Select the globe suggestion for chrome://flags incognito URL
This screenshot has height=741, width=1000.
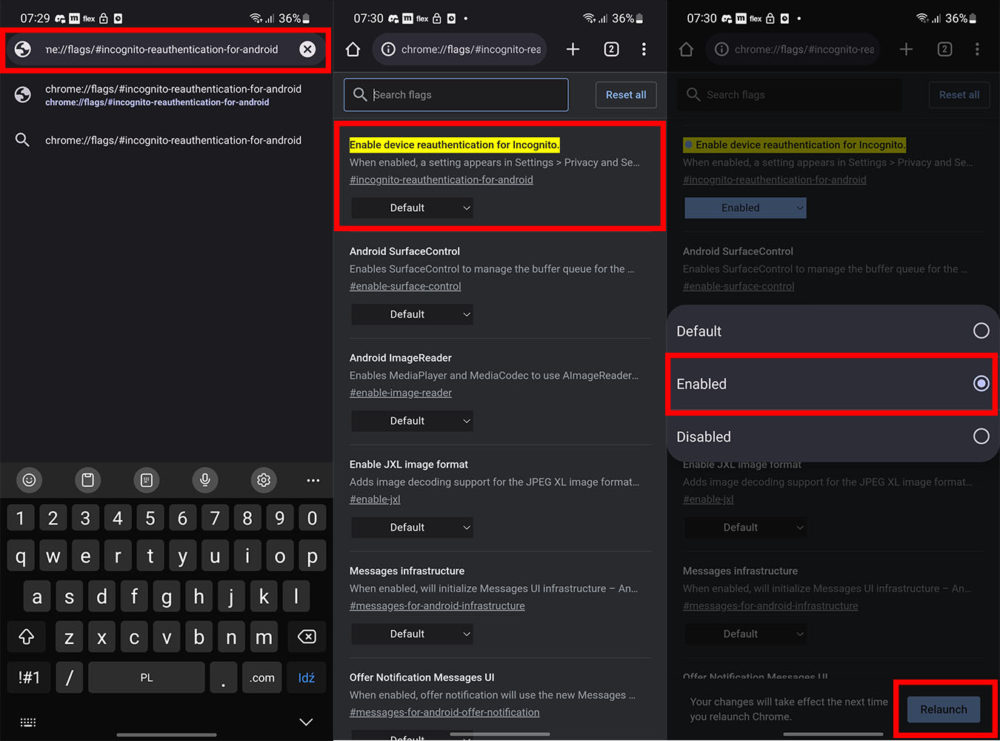166,95
